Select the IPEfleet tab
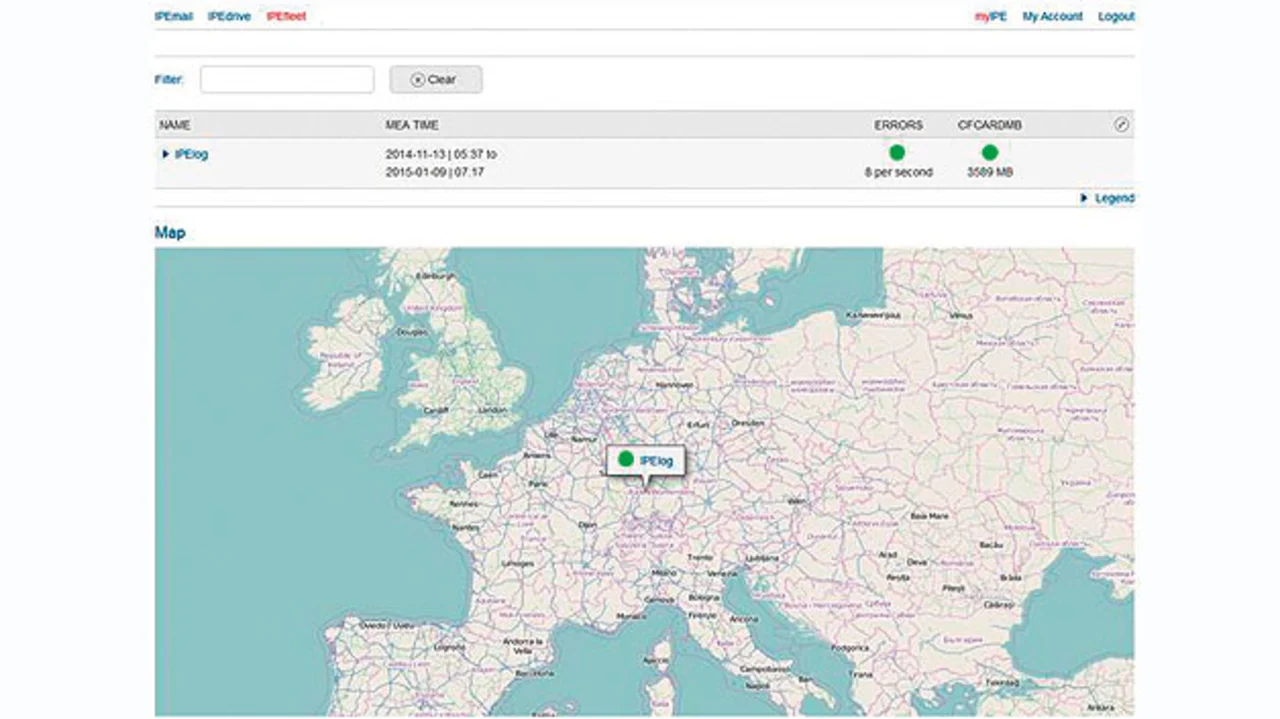 pyautogui.click(x=286, y=17)
